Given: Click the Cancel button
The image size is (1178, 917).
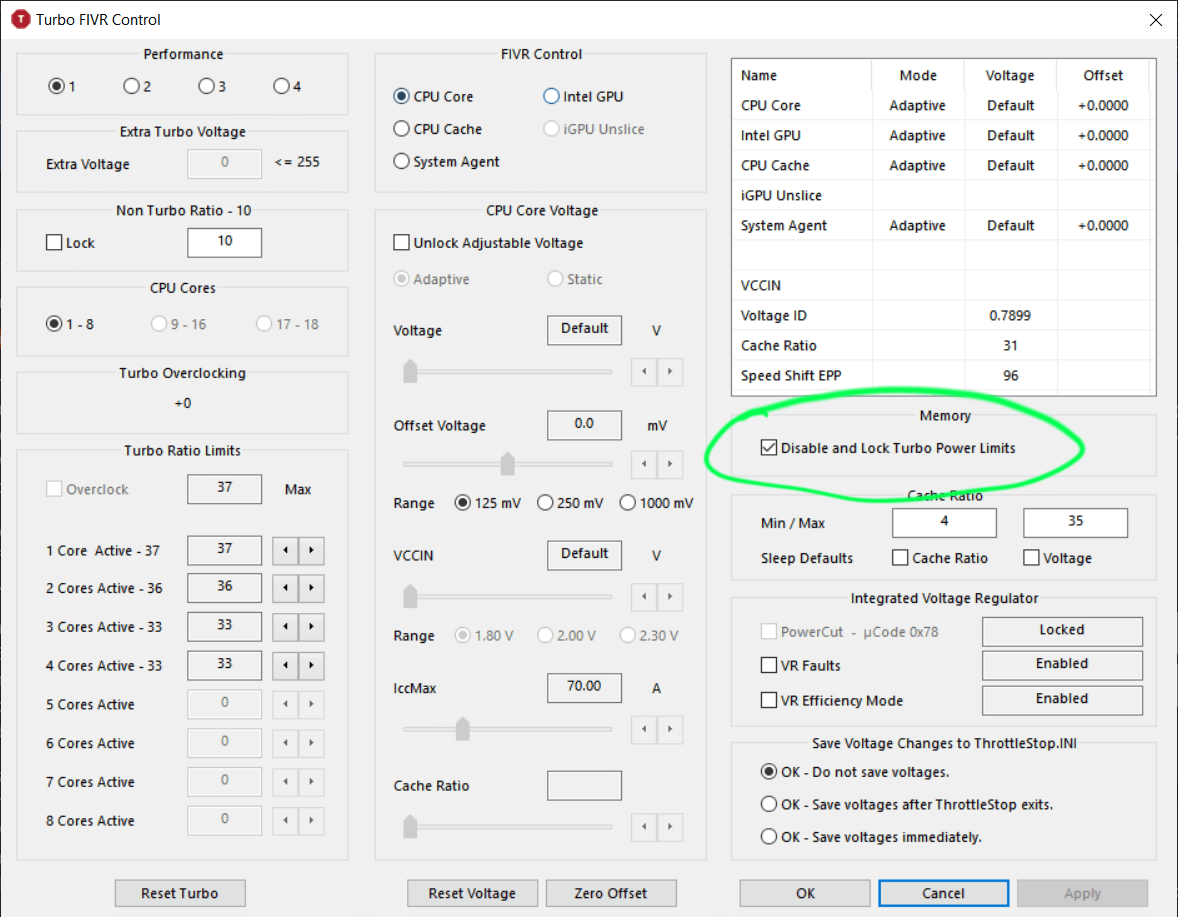Looking at the screenshot, I should pos(944,893).
